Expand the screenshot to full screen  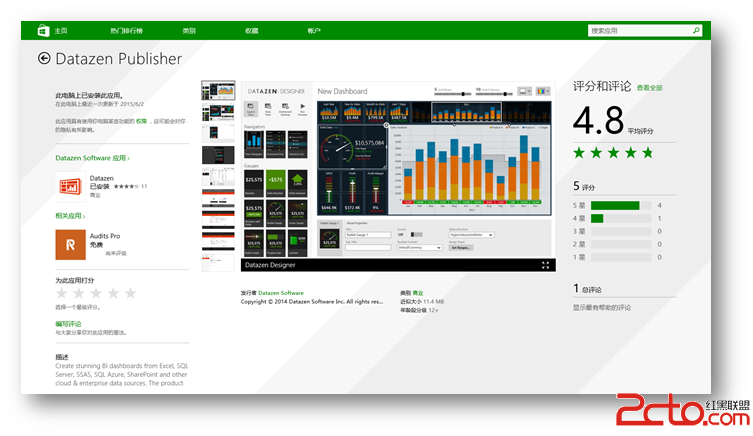(546, 265)
